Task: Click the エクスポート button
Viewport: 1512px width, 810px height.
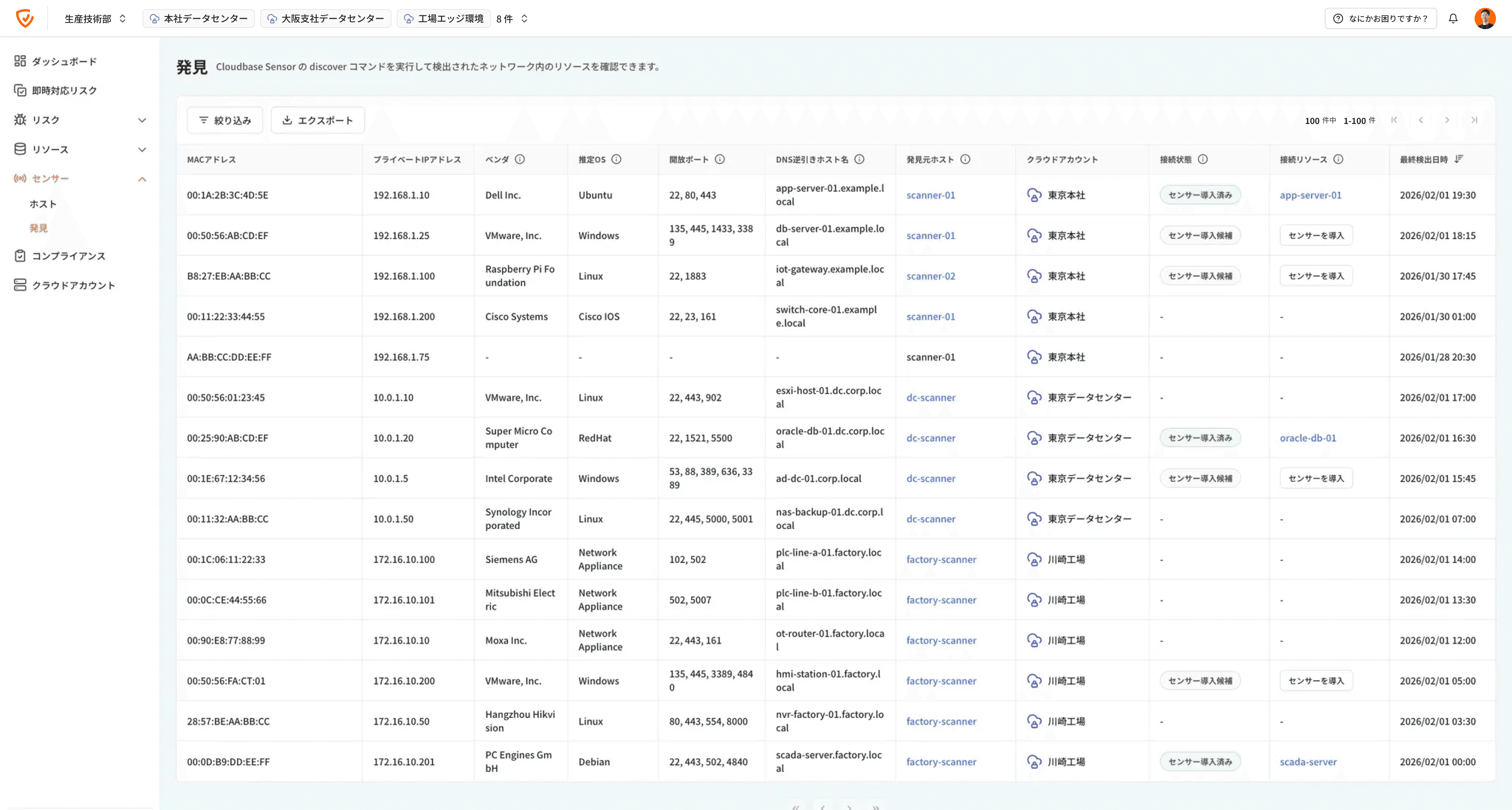Action: 317,120
